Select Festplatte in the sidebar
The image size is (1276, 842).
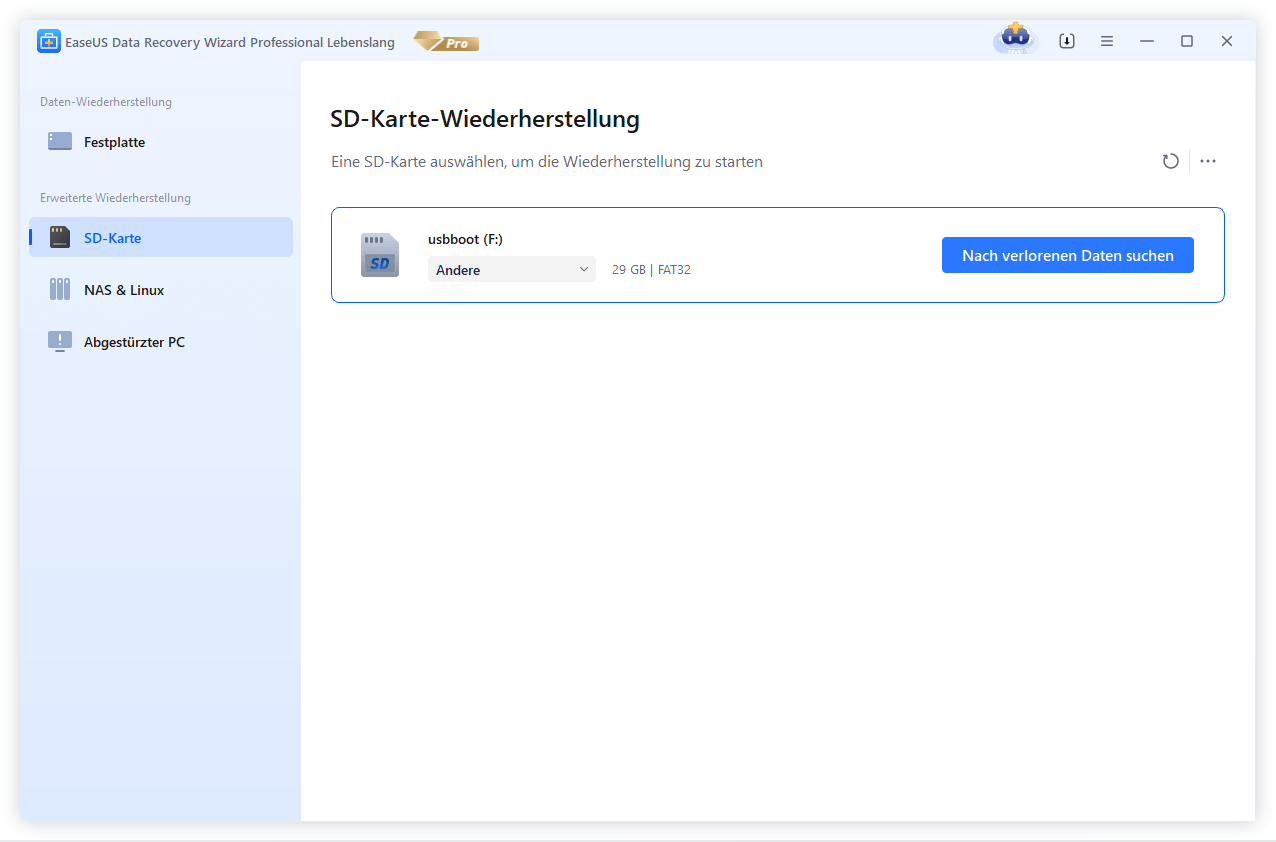[x=160, y=142]
